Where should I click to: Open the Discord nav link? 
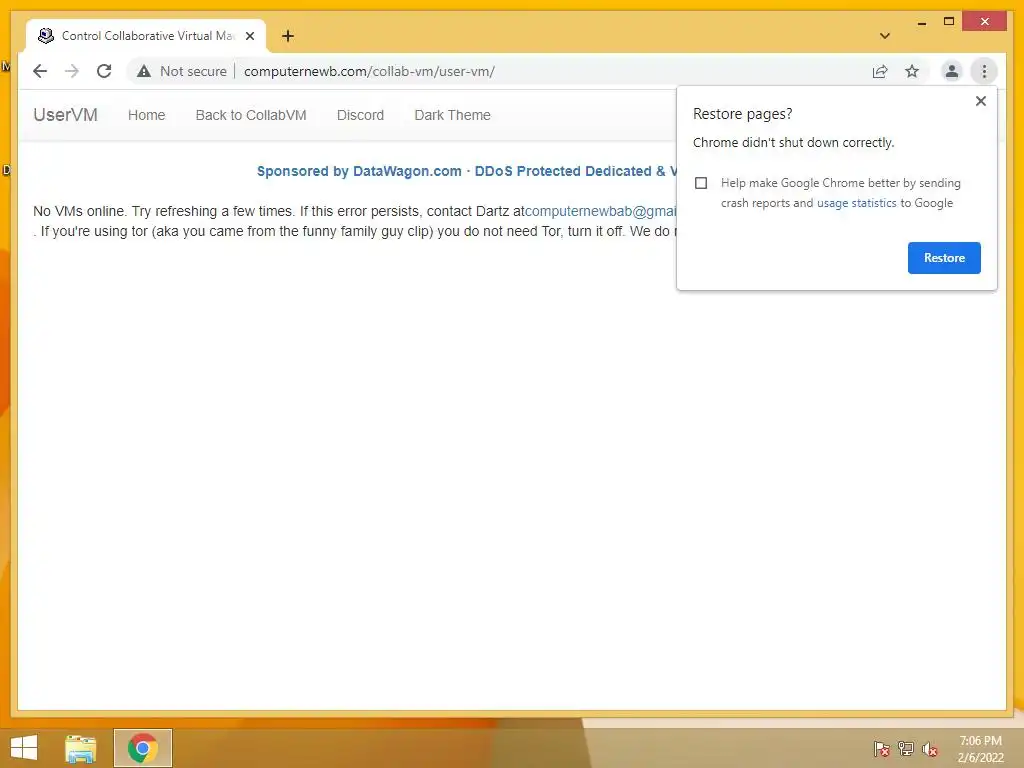pyautogui.click(x=360, y=115)
